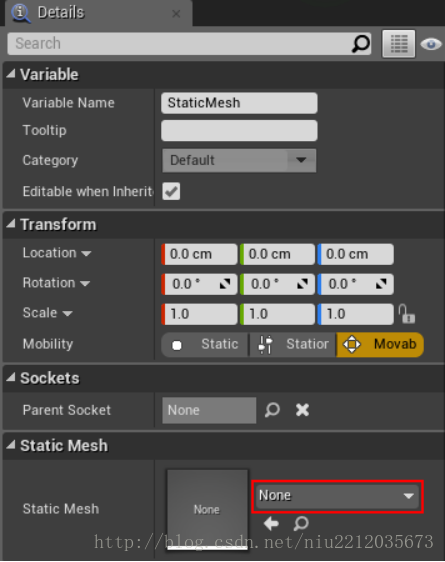445x562 pixels.
Task: Click the Parent Socket None field
Action: pyautogui.click(x=209, y=410)
